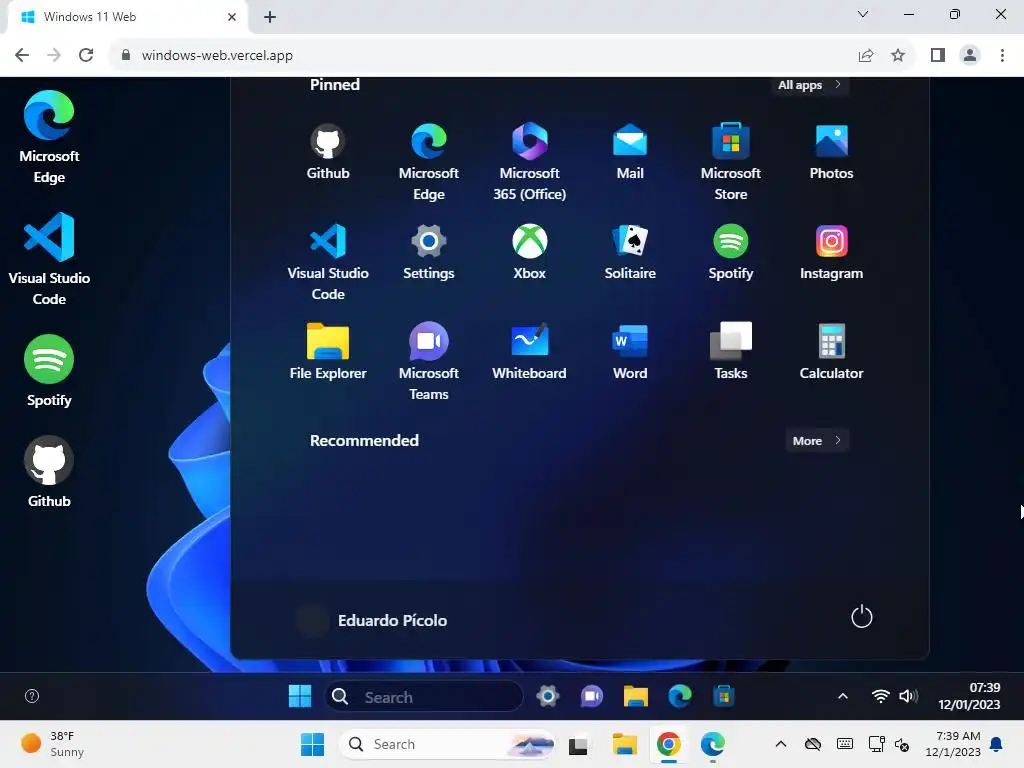Open volume icon in web taskbar
This screenshot has width=1024, height=768.
tap(908, 696)
